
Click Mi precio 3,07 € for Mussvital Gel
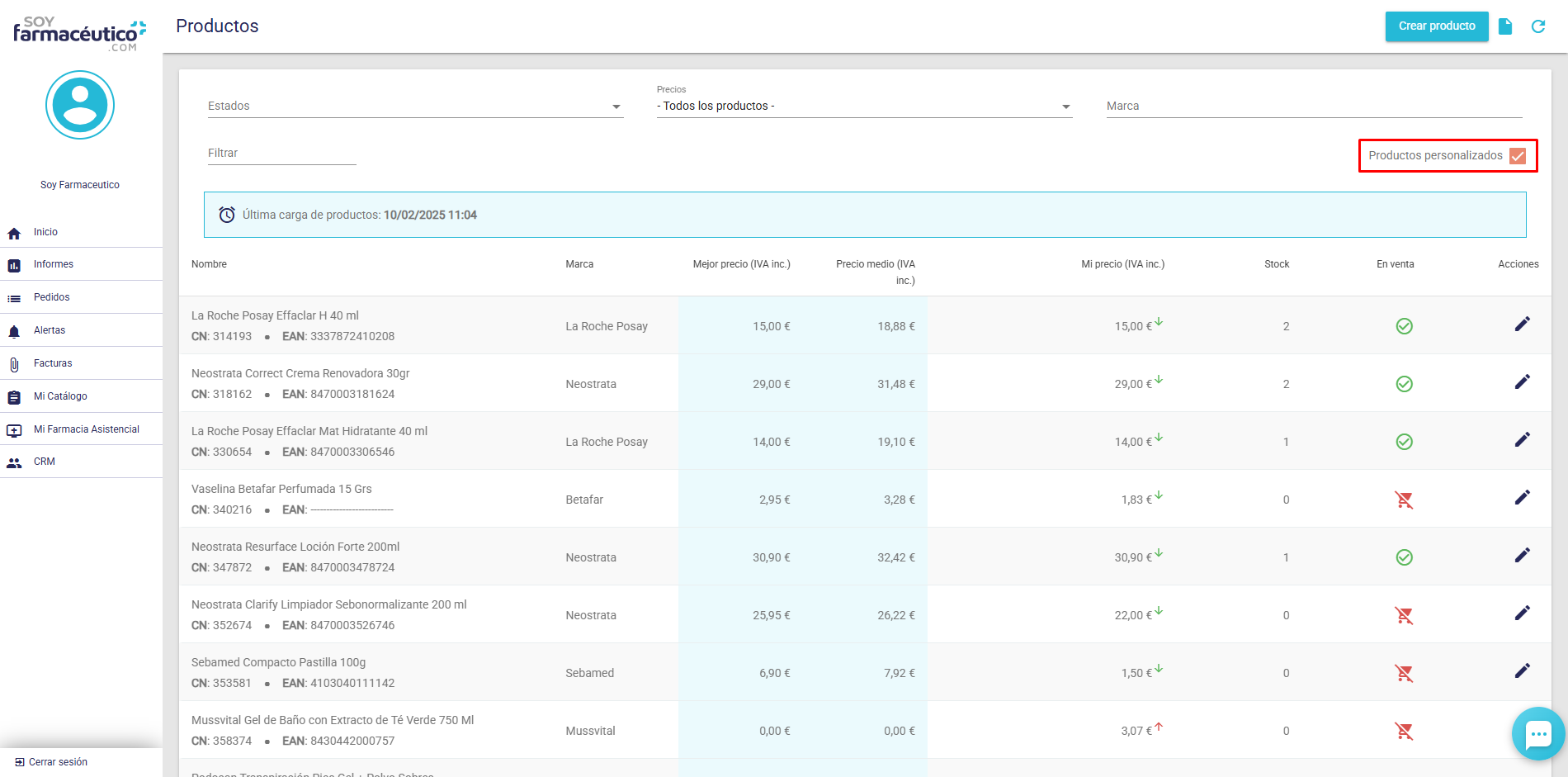(1136, 731)
